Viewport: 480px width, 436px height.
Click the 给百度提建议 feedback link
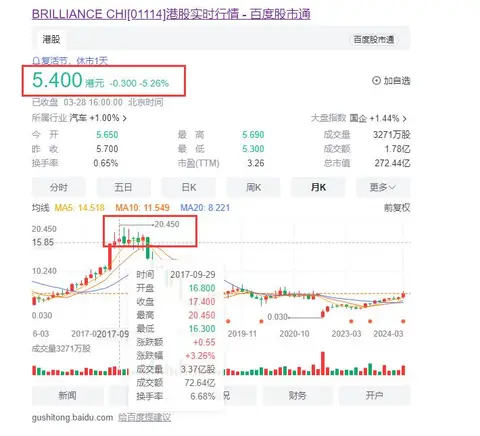click(x=144, y=417)
